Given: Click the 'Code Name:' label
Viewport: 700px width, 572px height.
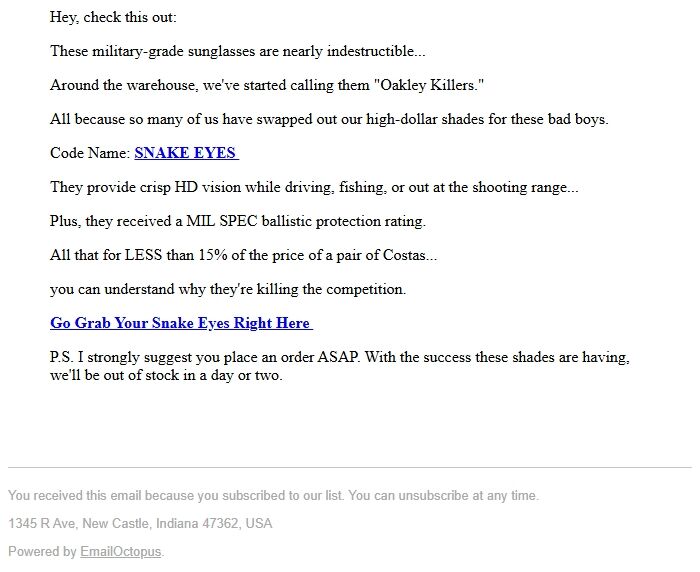Looking at the screenshot, I should [90, 153].
